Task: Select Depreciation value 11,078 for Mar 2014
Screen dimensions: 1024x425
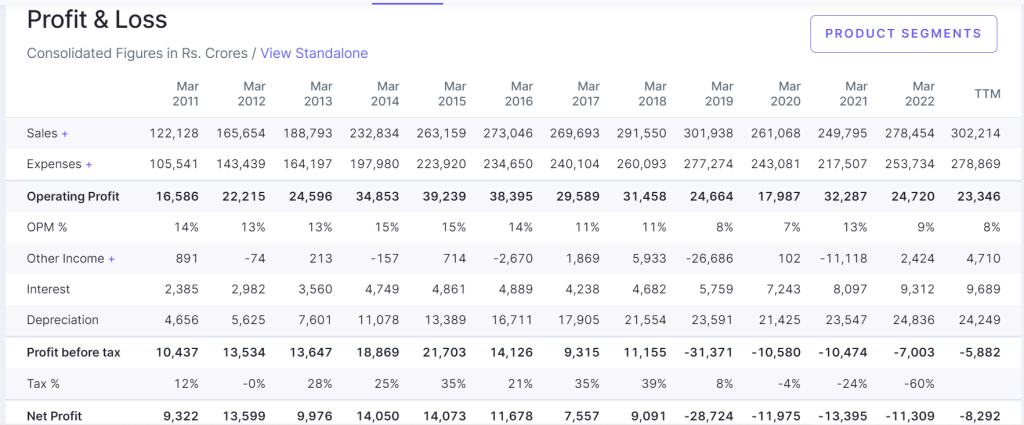Action: tap(378, 320)
